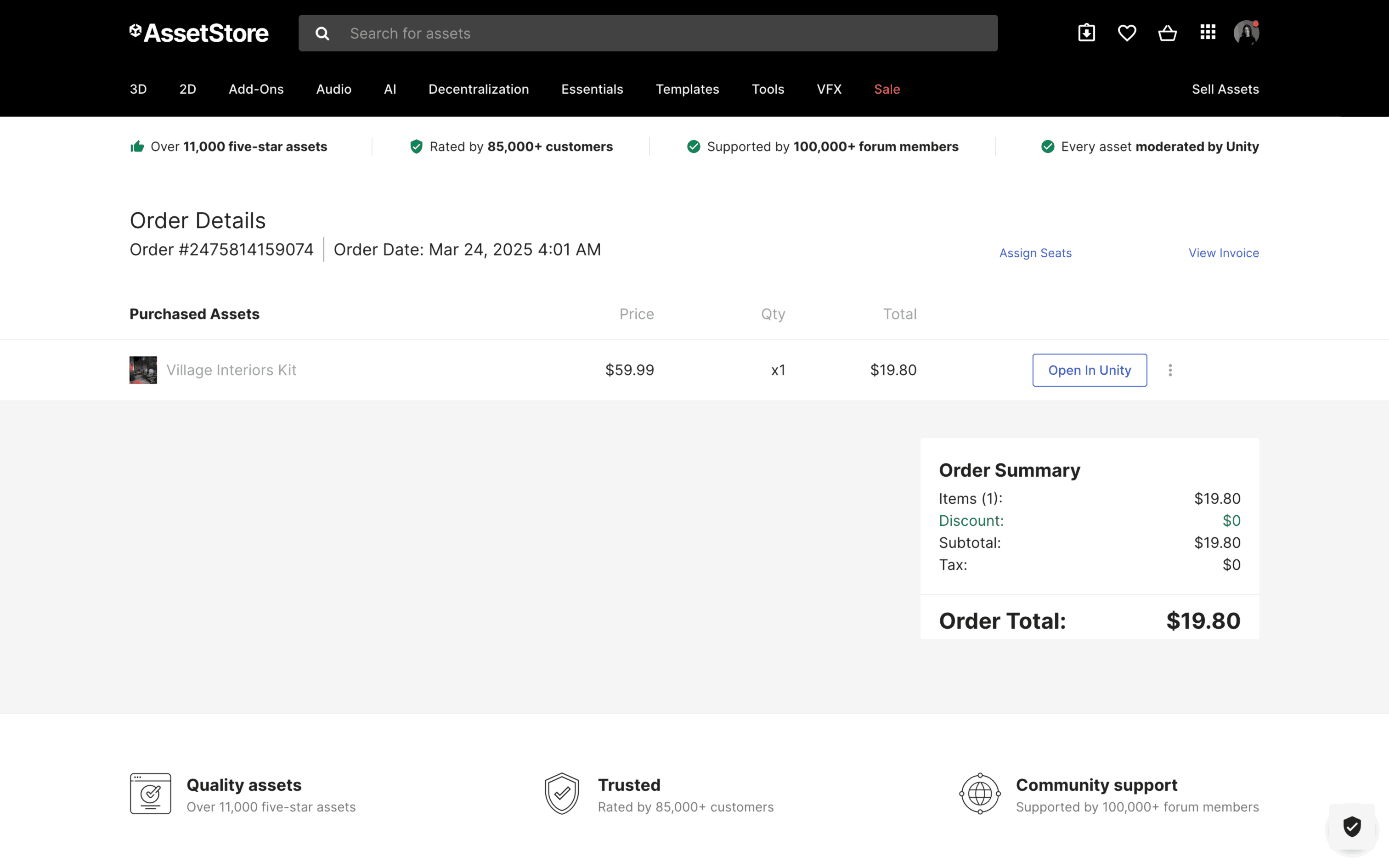The width and height of the screenshot is (1389, 868).
Task: Open the Templates category menu
Action: (x=687, y=89)
